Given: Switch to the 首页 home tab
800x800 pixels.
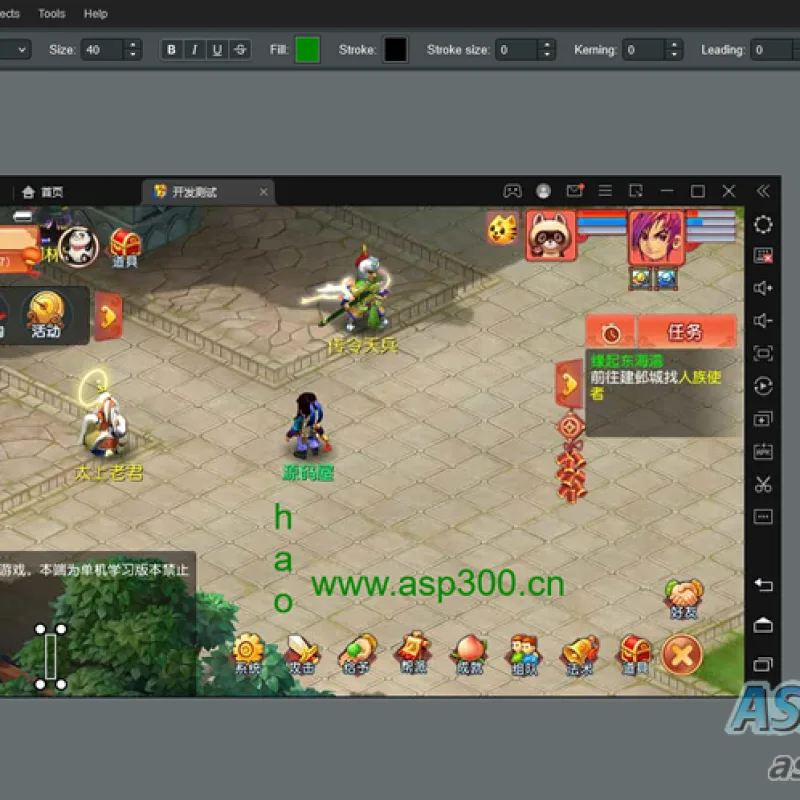Looking at the screenshot, I should (x=42, y=192).
